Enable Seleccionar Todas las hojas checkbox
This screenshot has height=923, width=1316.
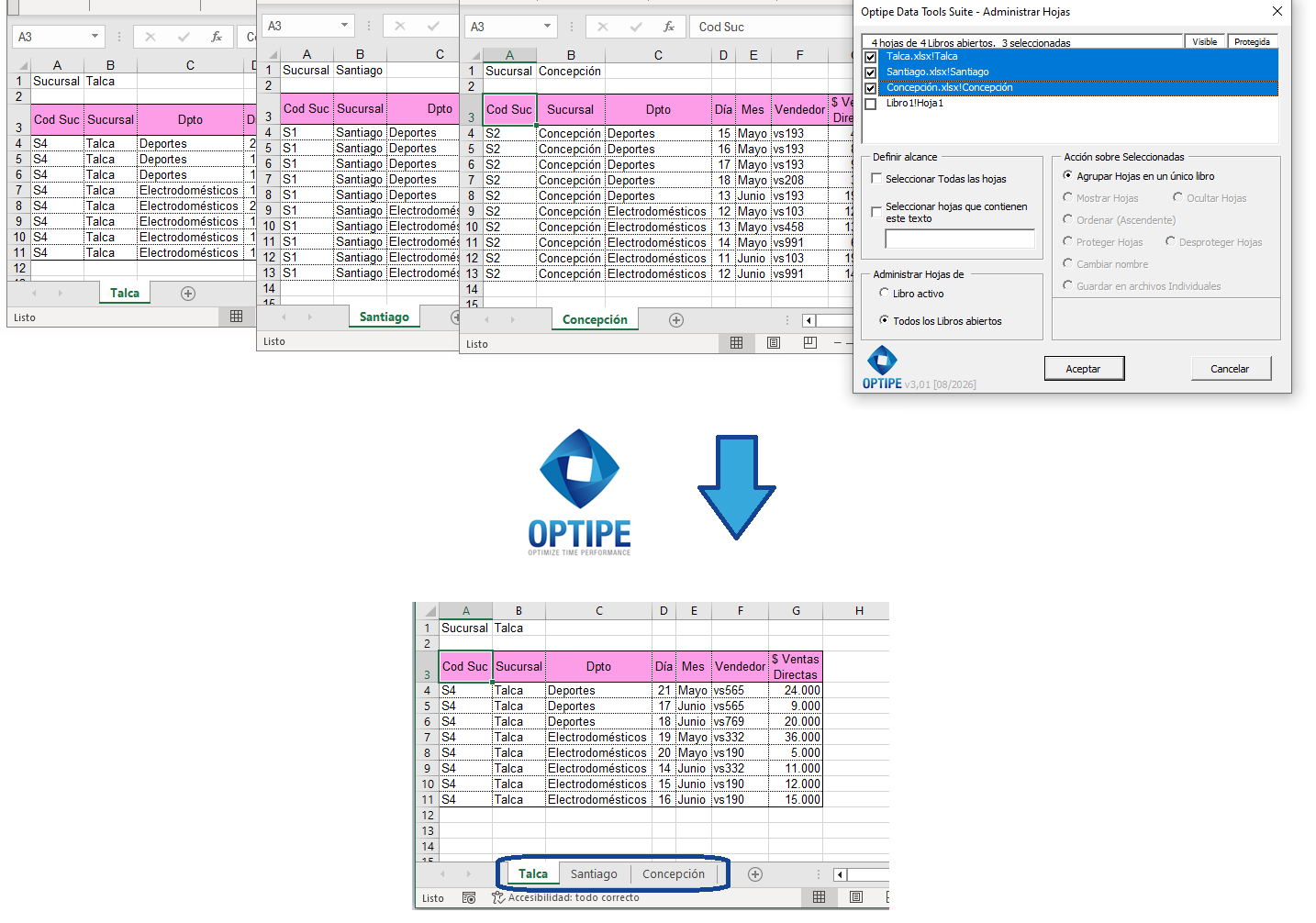click(x=876, y=179)
